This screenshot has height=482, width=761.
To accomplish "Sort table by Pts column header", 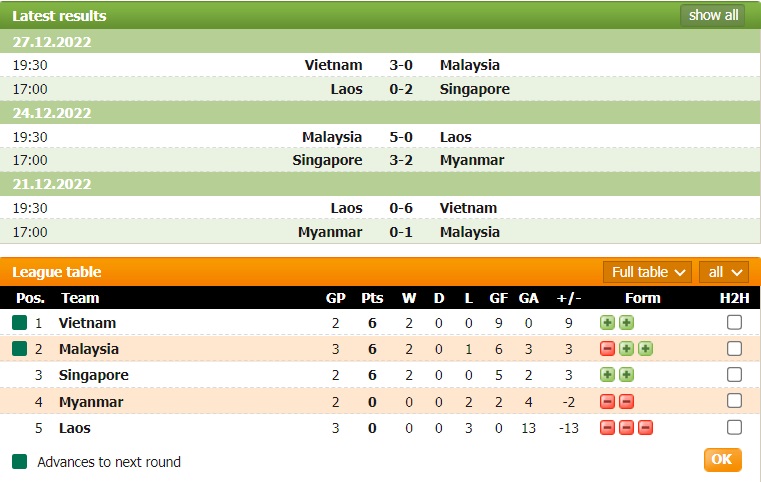I will click(x=372, y=298).
